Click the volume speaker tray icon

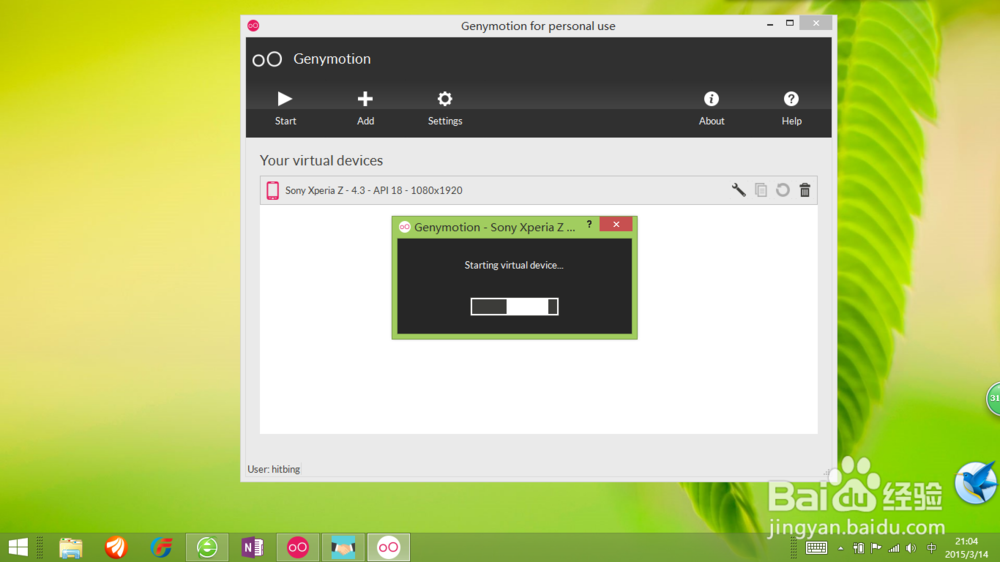(x=911, y=548)
